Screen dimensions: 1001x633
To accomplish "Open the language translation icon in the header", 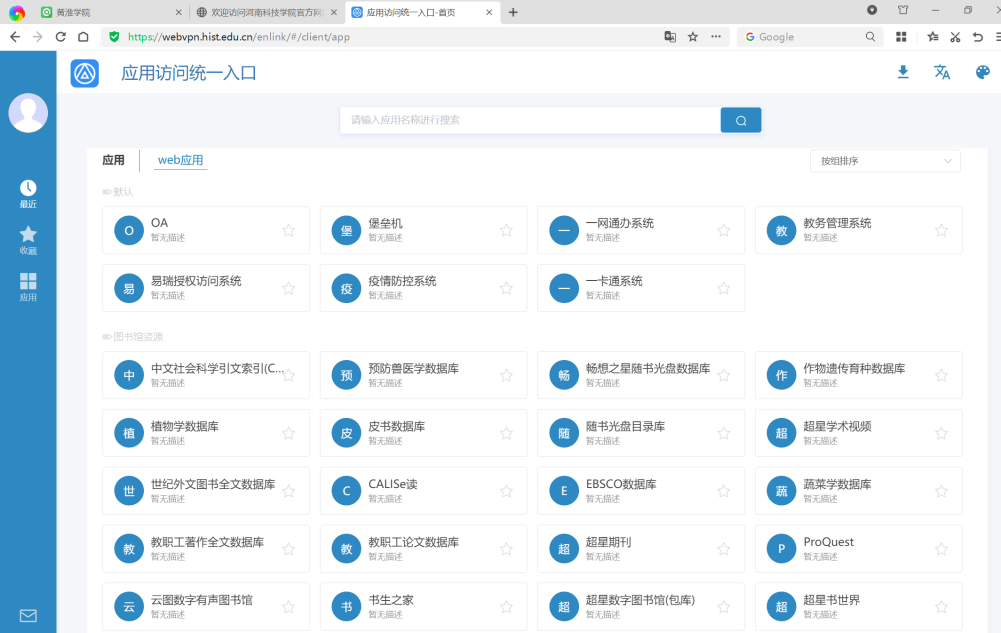I will (942, 72).
